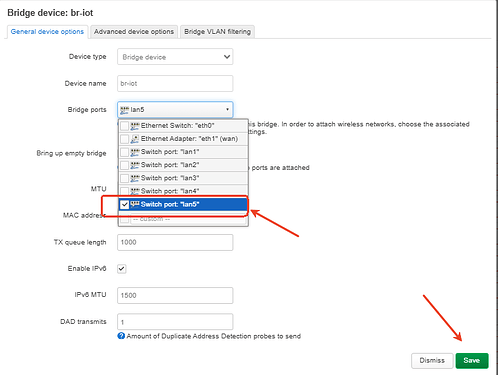Screen dimensions: 498x375
Task: Click the TX queue length field
Action: point(175,242)
